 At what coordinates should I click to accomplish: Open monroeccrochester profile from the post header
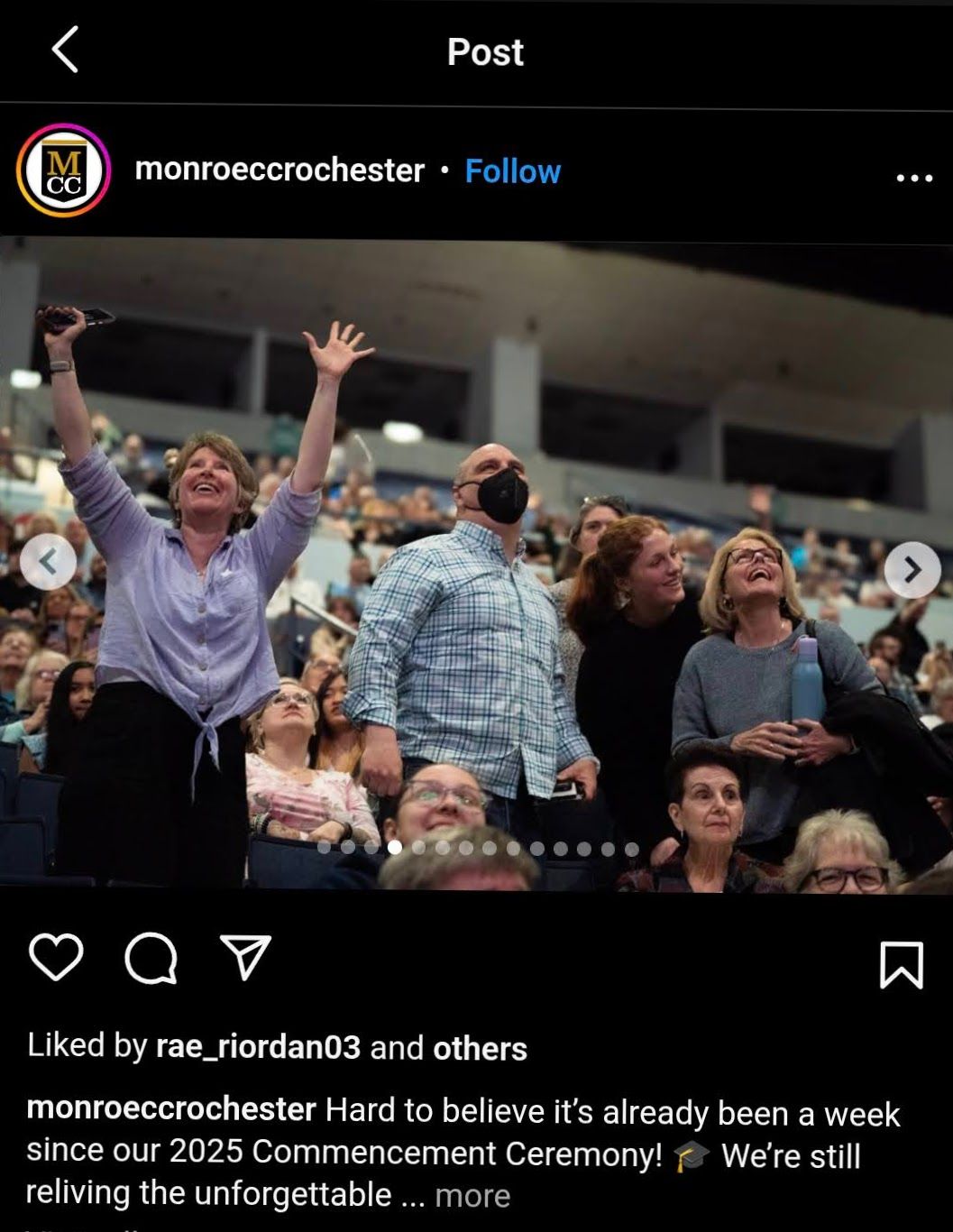(279, 170)
